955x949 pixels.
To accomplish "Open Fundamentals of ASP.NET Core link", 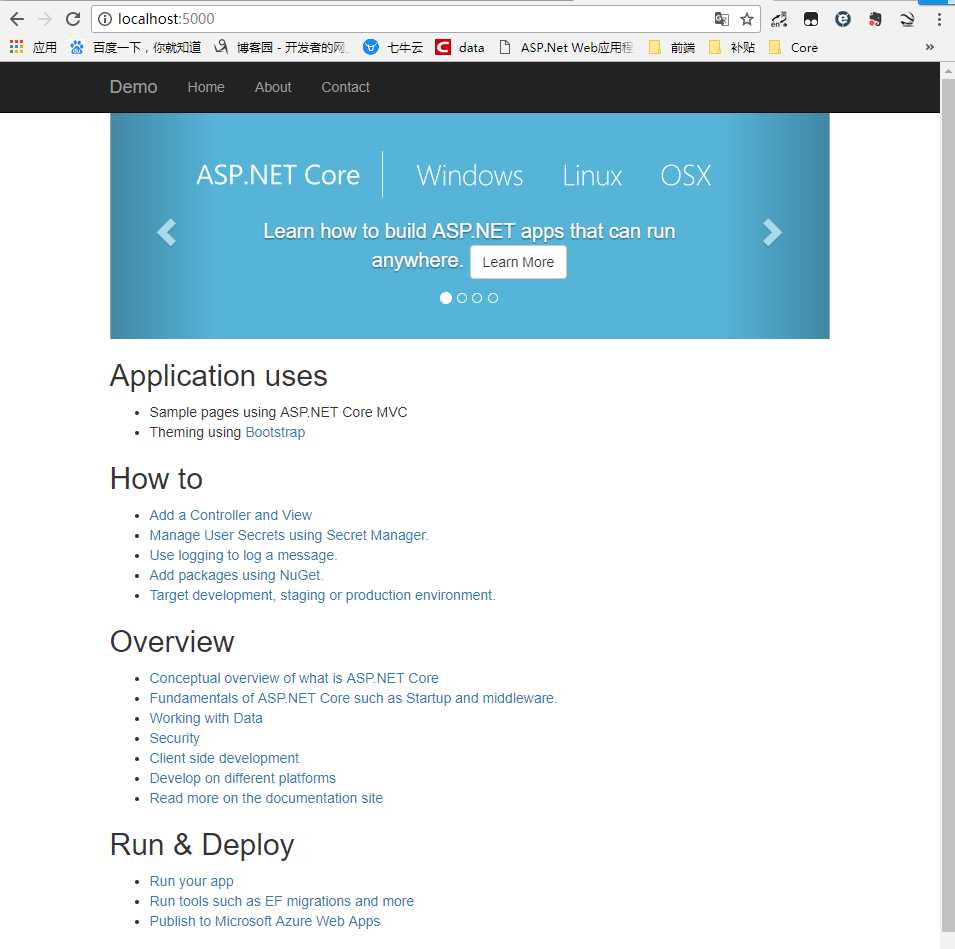I will pos(353,699).
